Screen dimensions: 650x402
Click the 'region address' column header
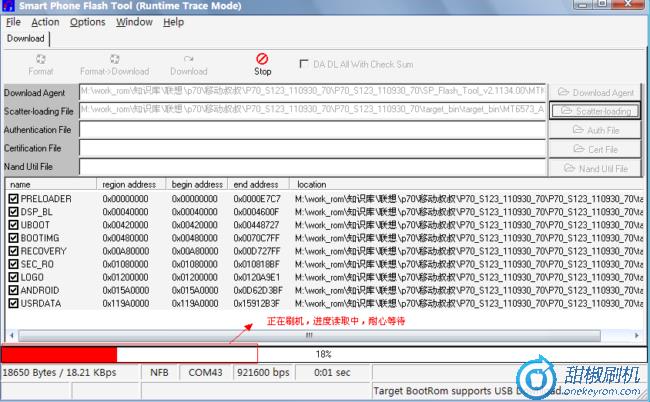tap(129, 185)
